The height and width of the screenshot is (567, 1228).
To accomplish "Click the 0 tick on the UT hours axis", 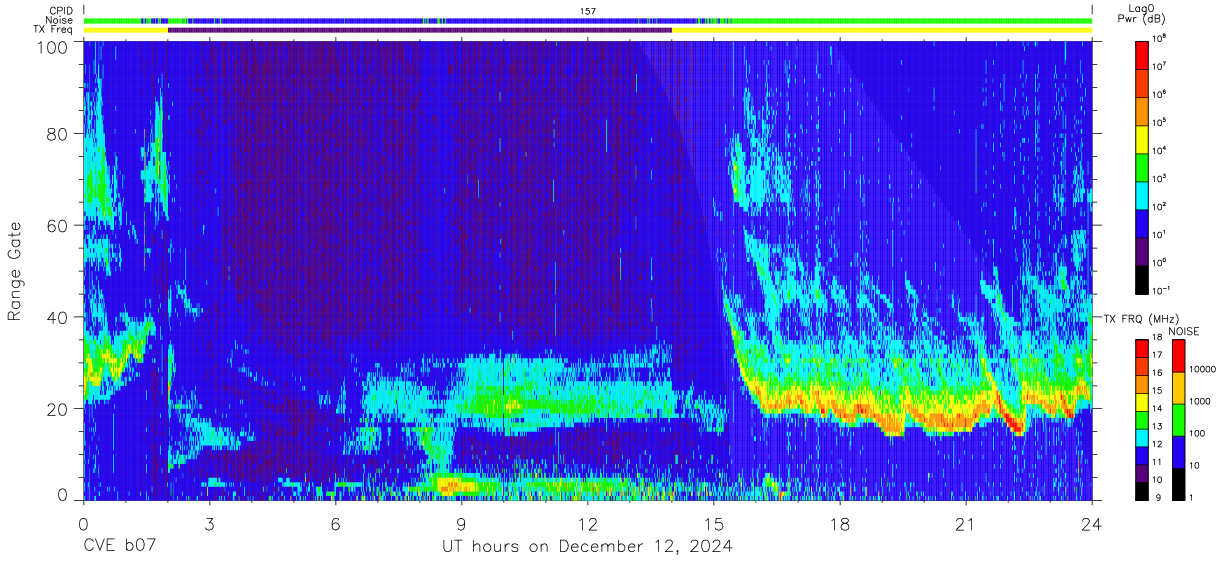I will pos(83,523).
